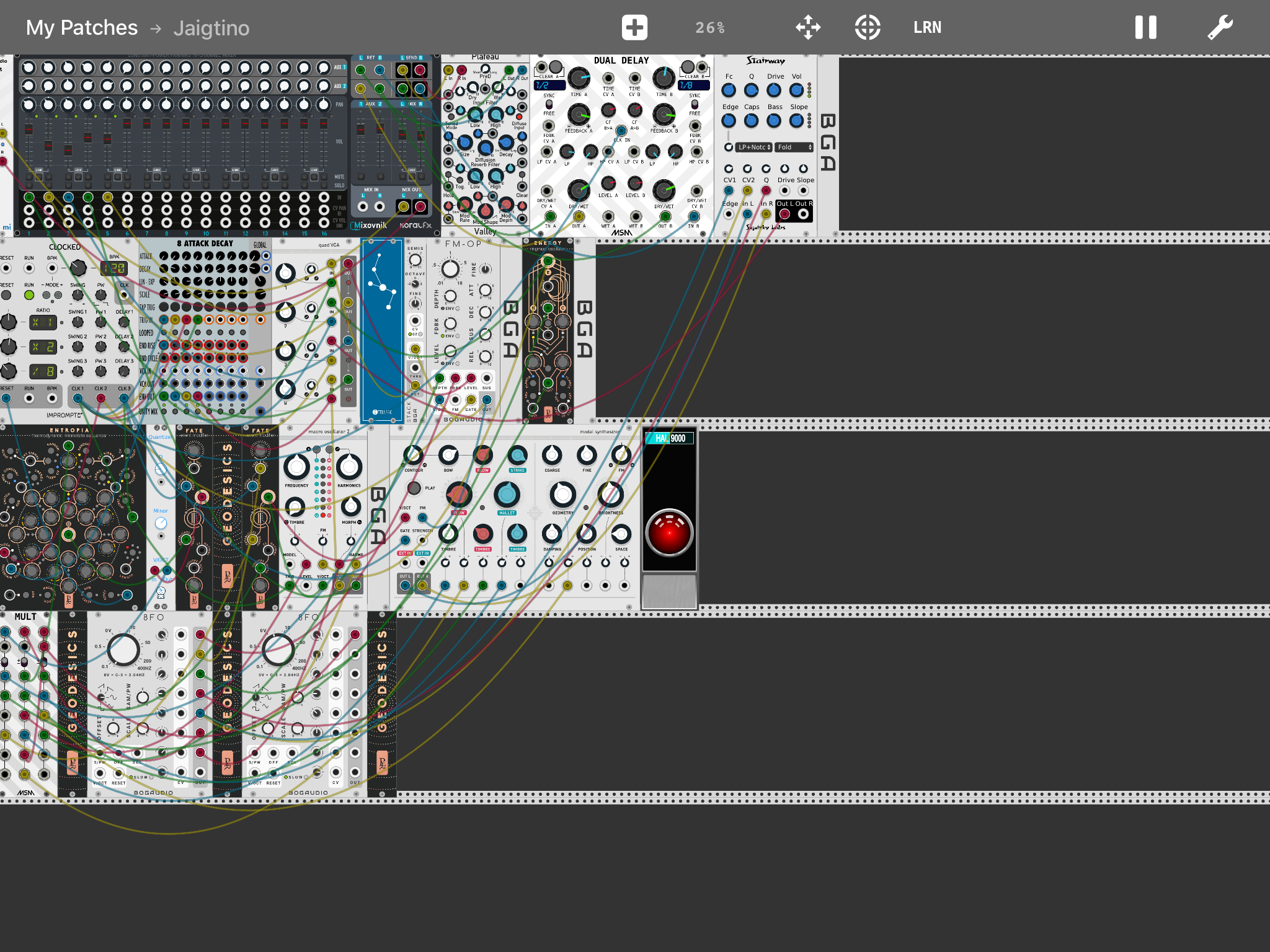Tap the add module plus icon
The width and height of the screenshot is (1270, 952).
click(634, 27)
